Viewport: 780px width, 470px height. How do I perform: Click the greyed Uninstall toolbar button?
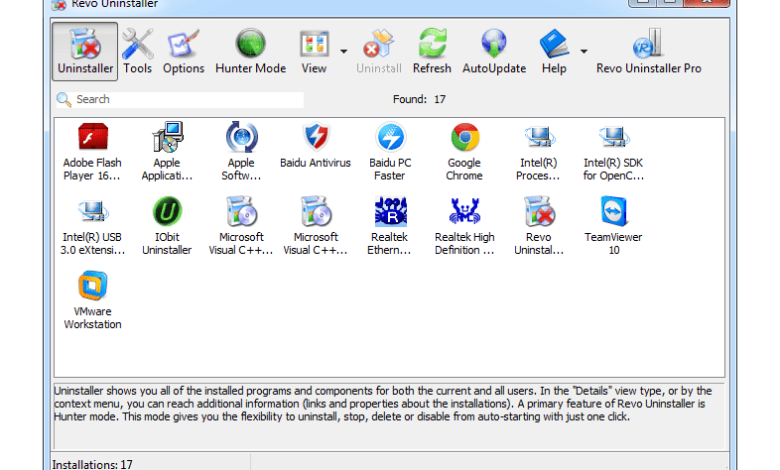pos(379,51)
